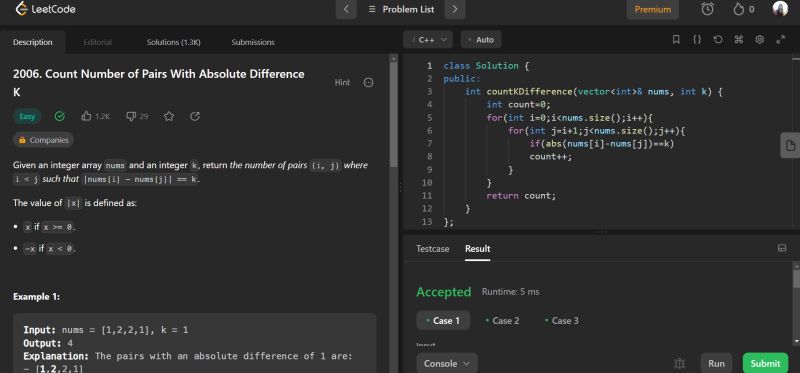800x373 pixels.
Task: Open keyboard shortcuts command icon
Action: pyautogui.click(x=738, y=40)
